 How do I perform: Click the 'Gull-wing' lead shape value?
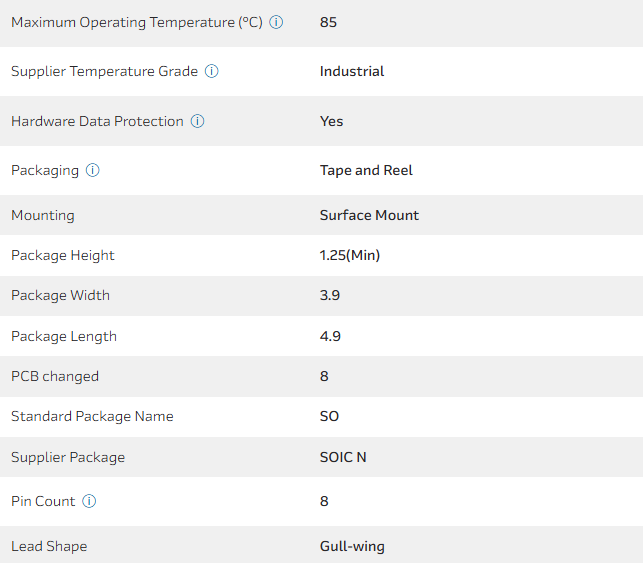(x=352, y=546)
